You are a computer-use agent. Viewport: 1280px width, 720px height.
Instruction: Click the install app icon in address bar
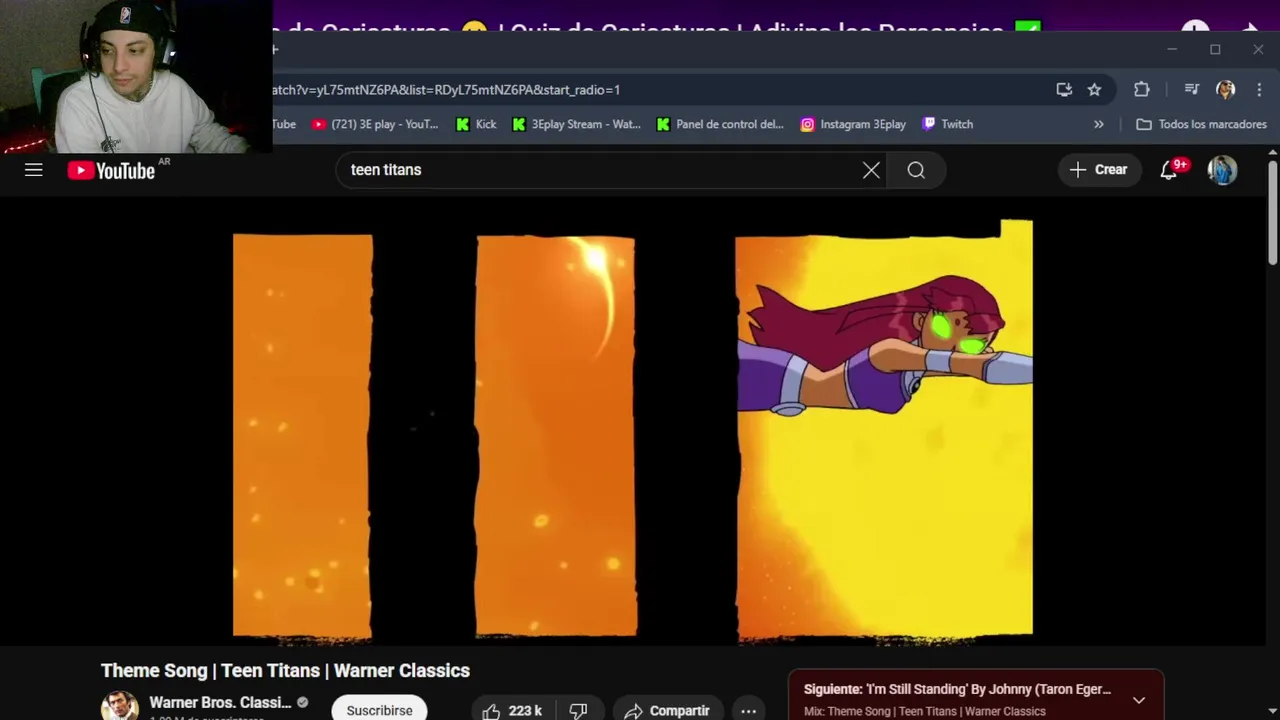click(1064, 90)
